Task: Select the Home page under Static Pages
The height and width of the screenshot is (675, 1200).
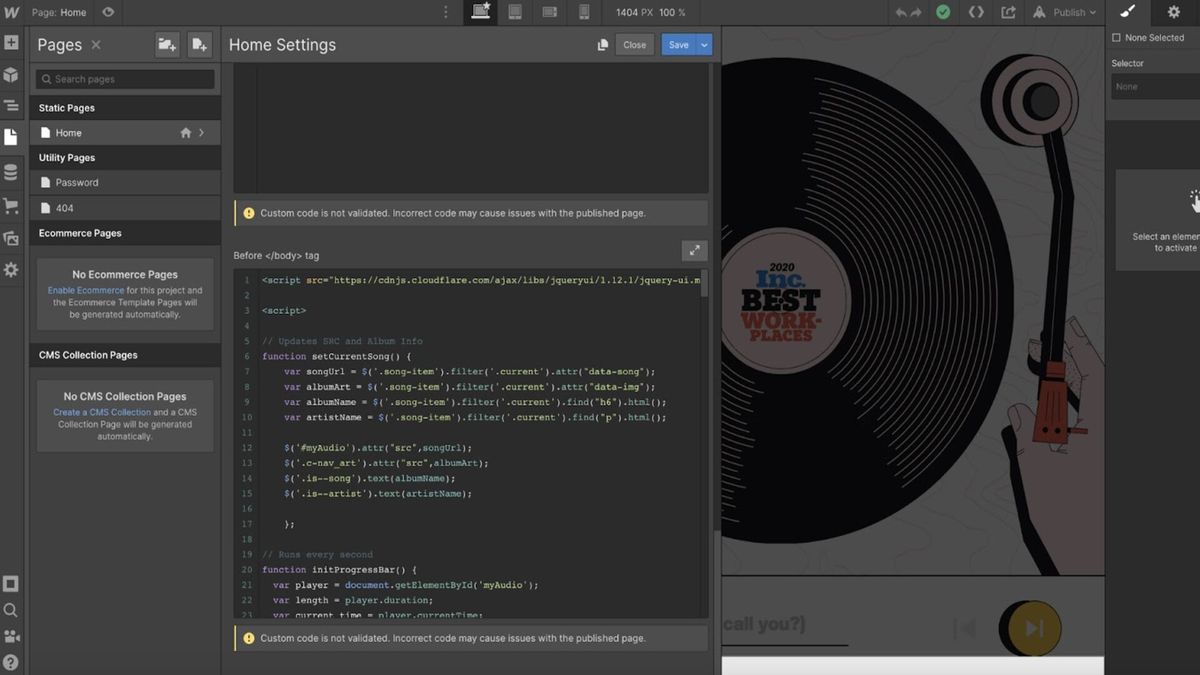Action: click(x=68, y=132)
